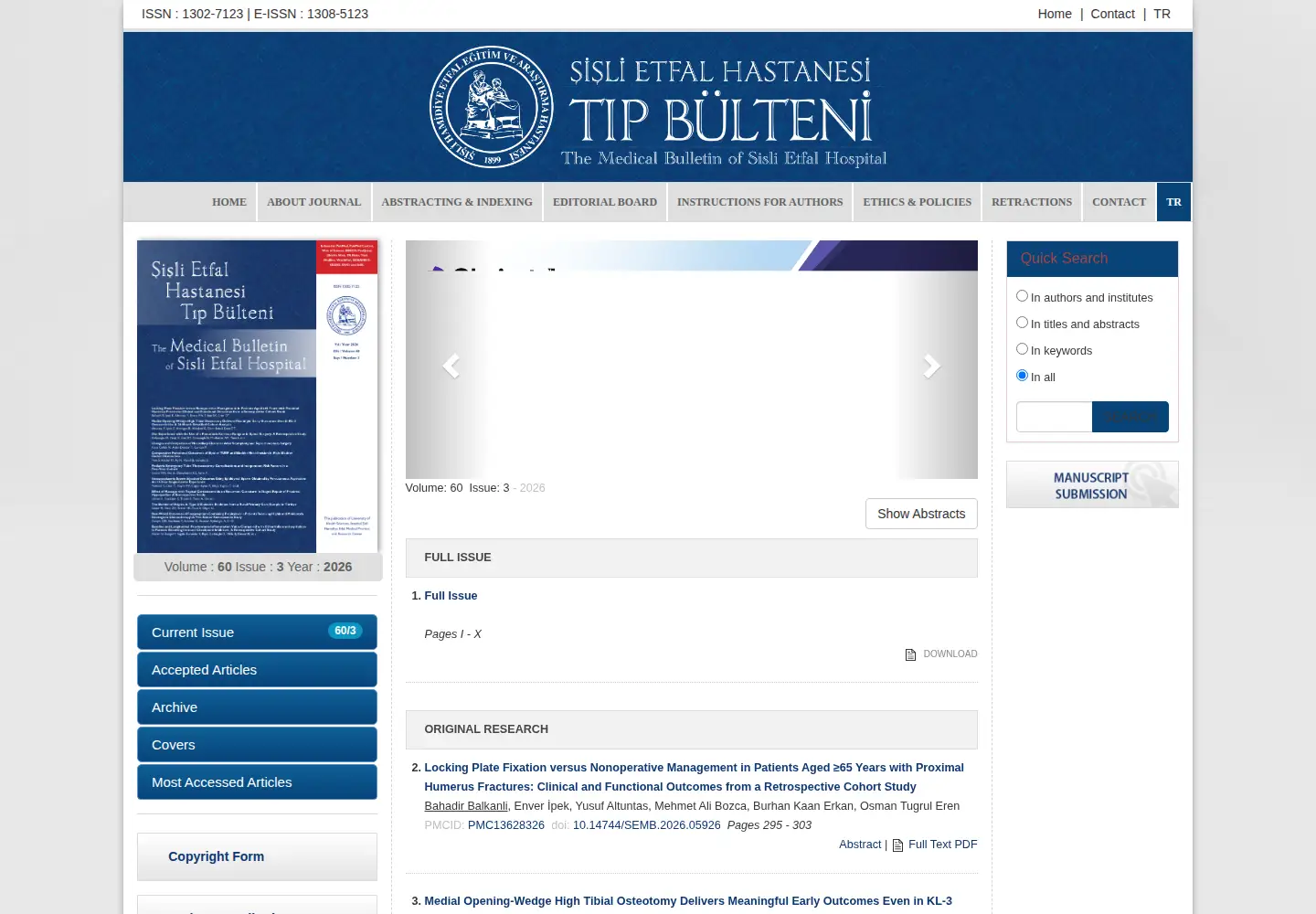Open ETHICS & POLICIES menu
The image size is (1316, 914).
click(x=918, y=202)
